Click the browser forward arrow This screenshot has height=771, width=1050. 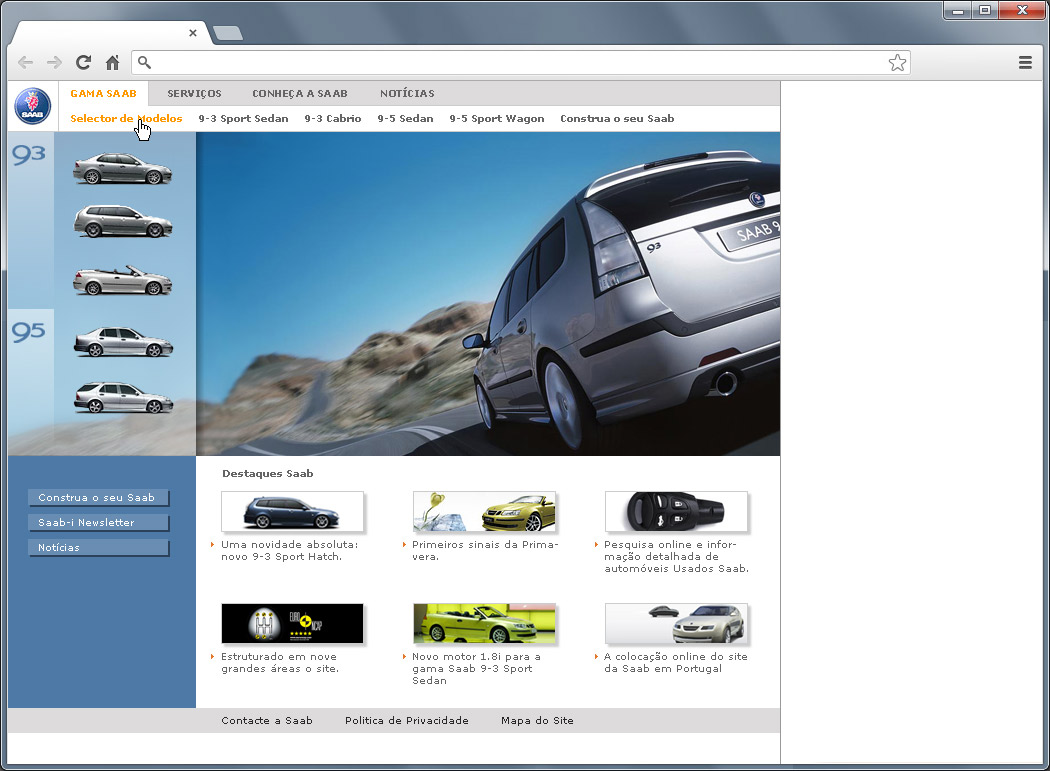pos(54,62)
